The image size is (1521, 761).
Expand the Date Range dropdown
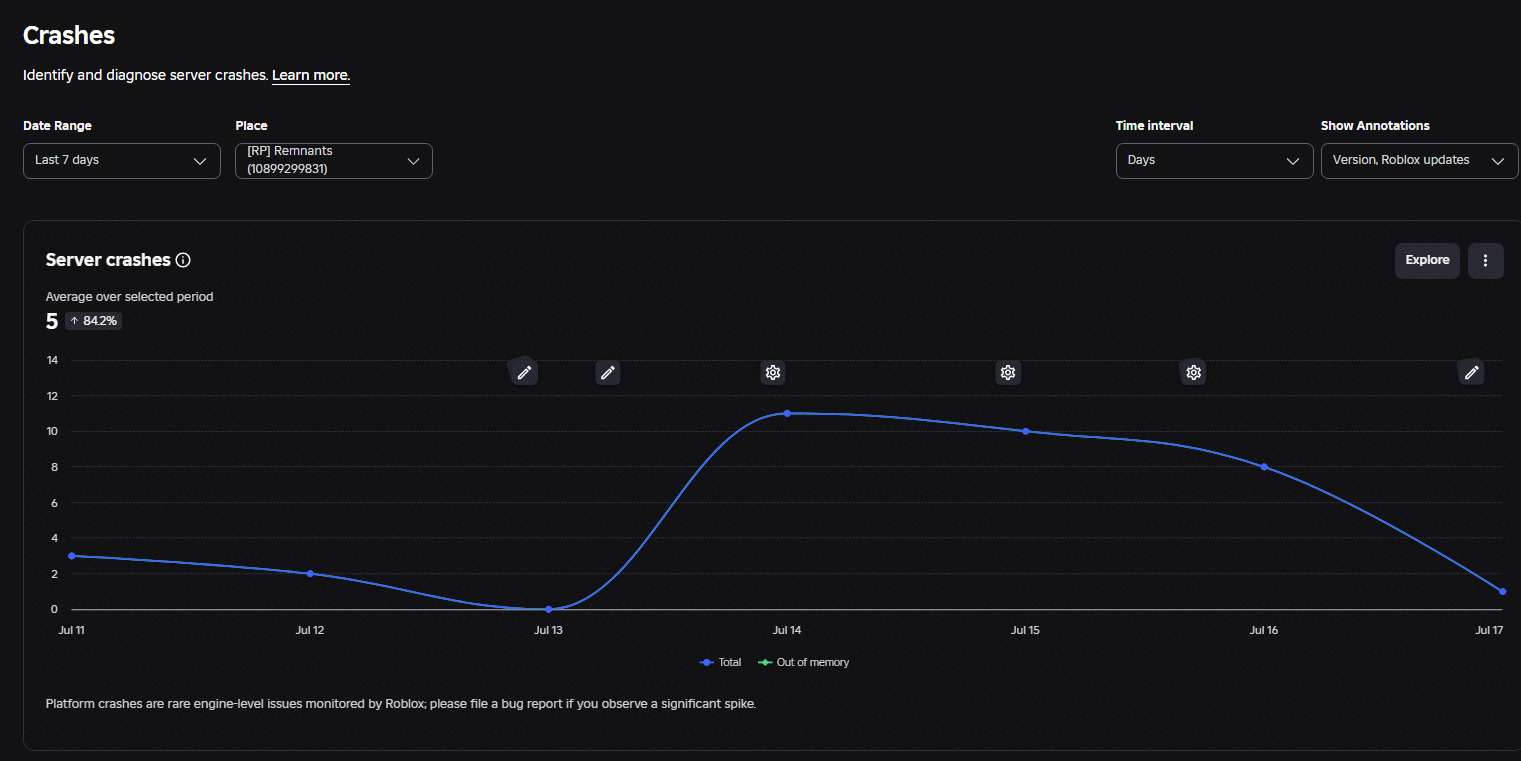click(122, 161)
